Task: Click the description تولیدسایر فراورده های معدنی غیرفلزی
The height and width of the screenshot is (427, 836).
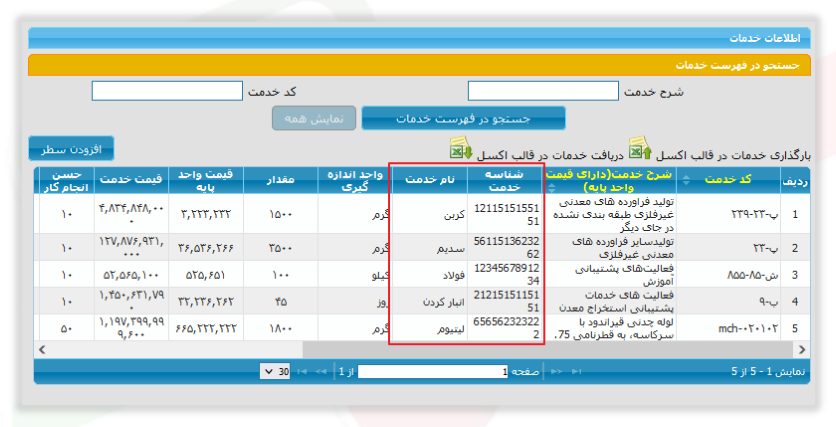Action: pos(623,248)
